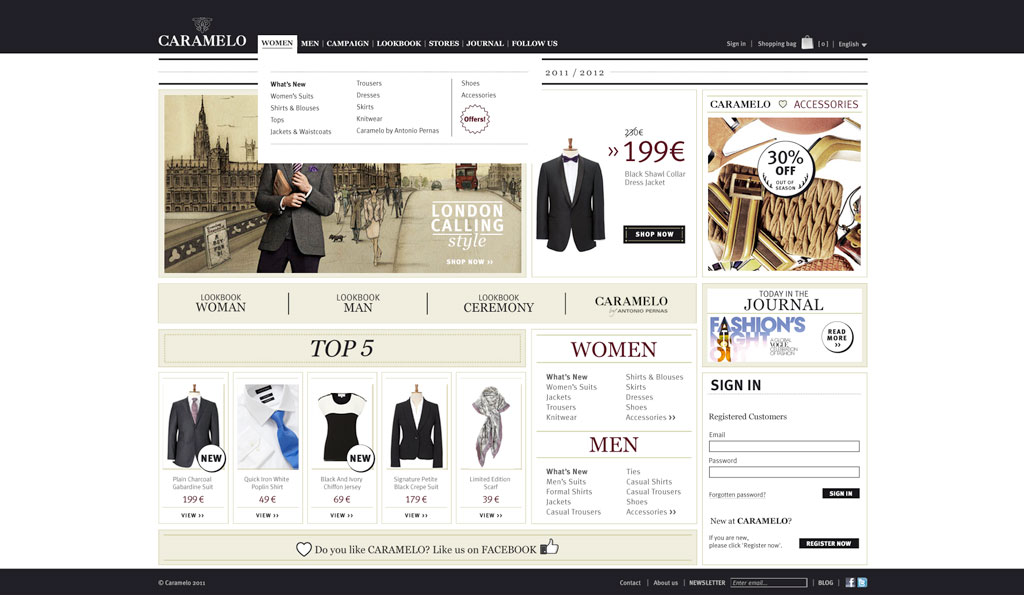
Task: Click the accessories promo image
Action: tap(784, 194)
